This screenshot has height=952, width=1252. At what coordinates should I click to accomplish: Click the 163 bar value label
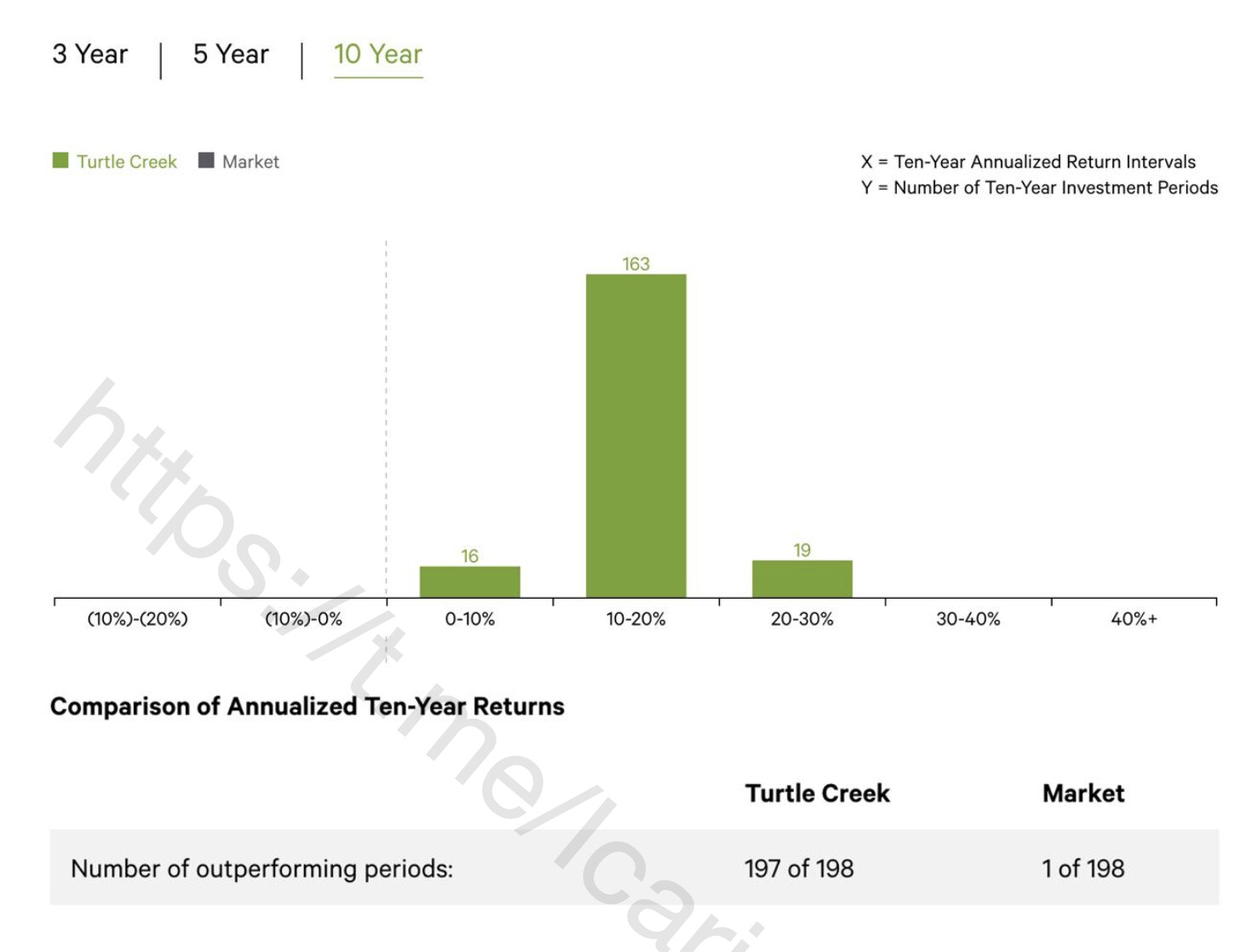pos(635,264)
